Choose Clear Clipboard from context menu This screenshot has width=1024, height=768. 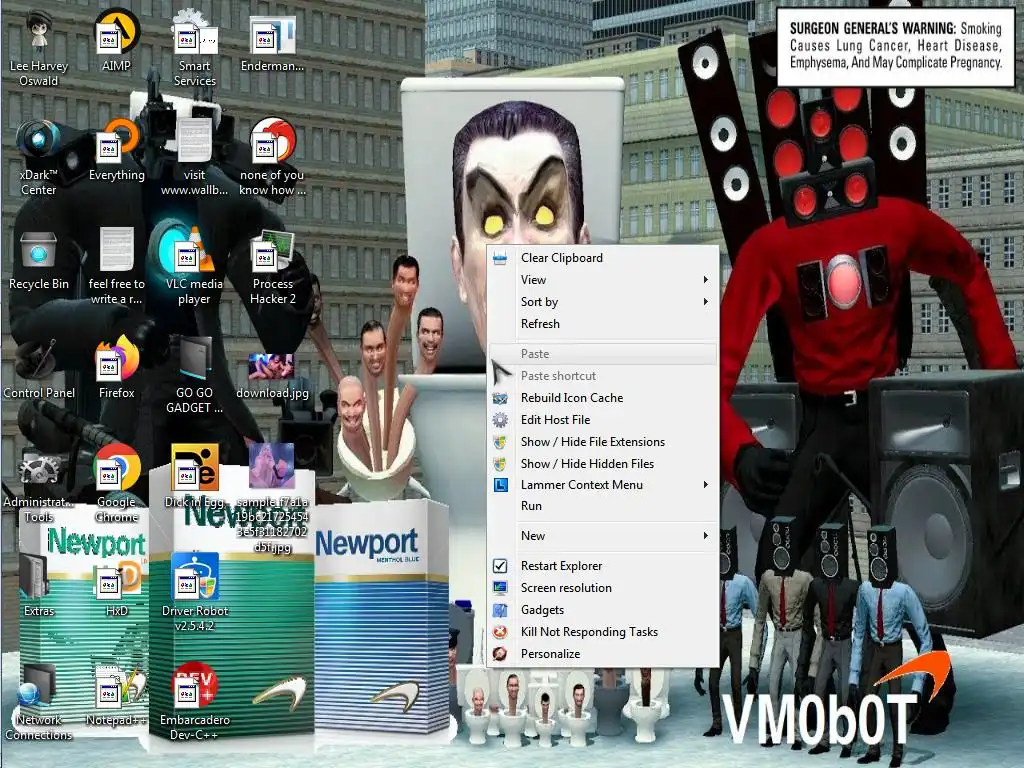tap(603, 258)
